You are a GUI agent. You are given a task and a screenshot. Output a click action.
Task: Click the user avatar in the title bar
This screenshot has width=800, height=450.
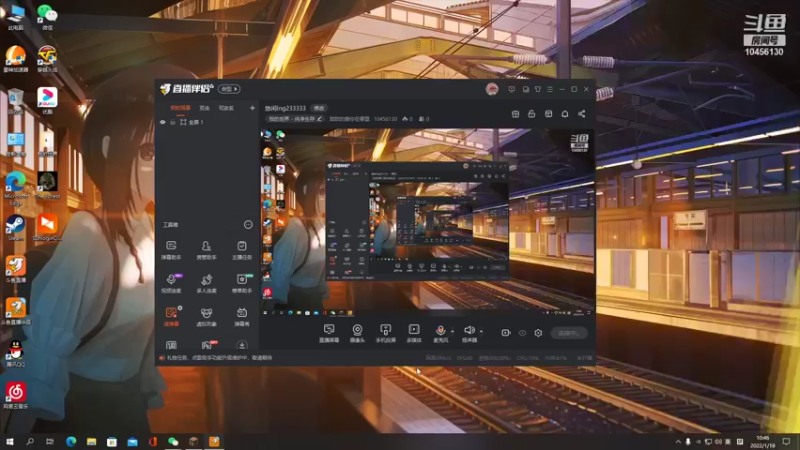click(x=492, y=89)
